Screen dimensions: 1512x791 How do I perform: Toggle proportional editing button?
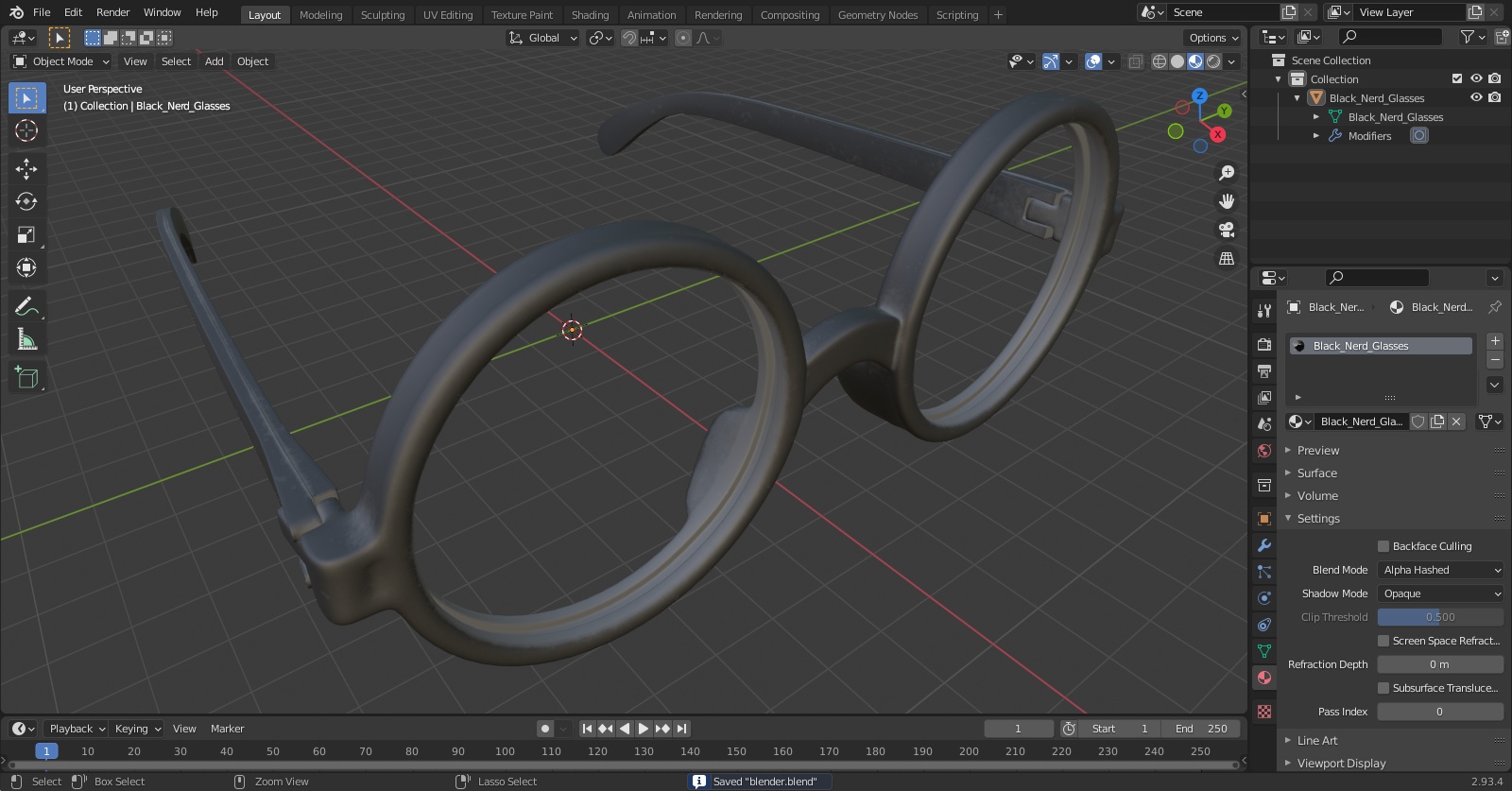click(683, 38)
